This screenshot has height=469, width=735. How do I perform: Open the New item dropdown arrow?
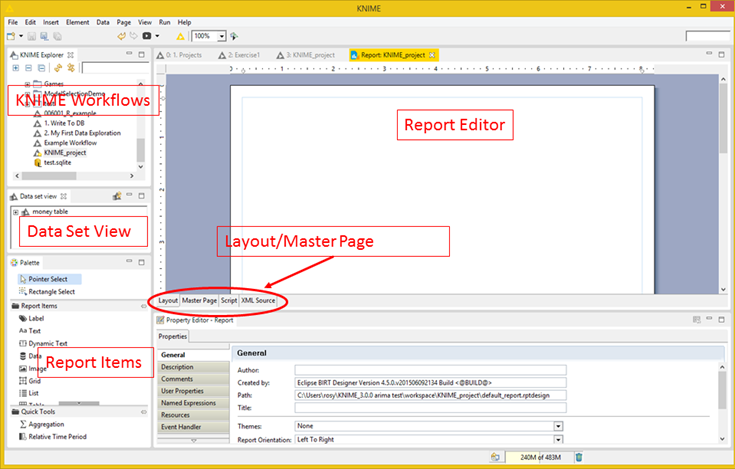[21, 36]
